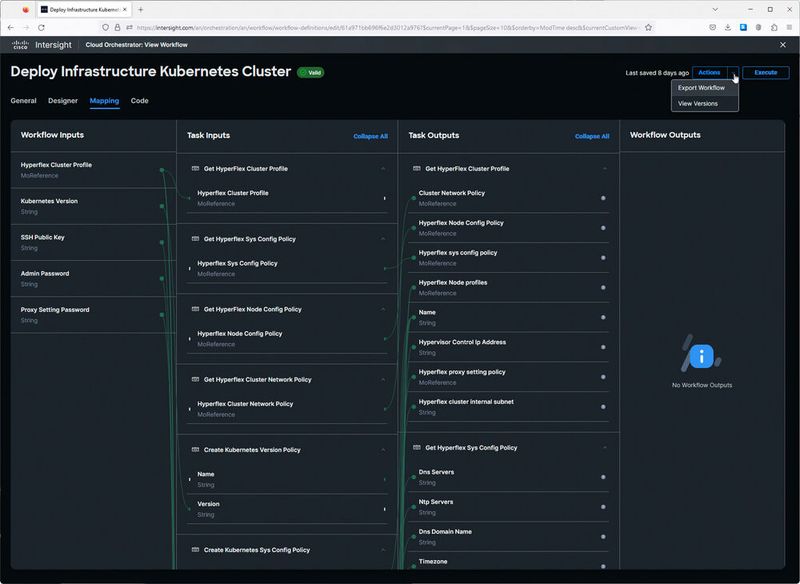Collapse Get HyperFlex Node Config Policy section
The width and height of the screenshot is (800, 584).
[x=383, y=309]
